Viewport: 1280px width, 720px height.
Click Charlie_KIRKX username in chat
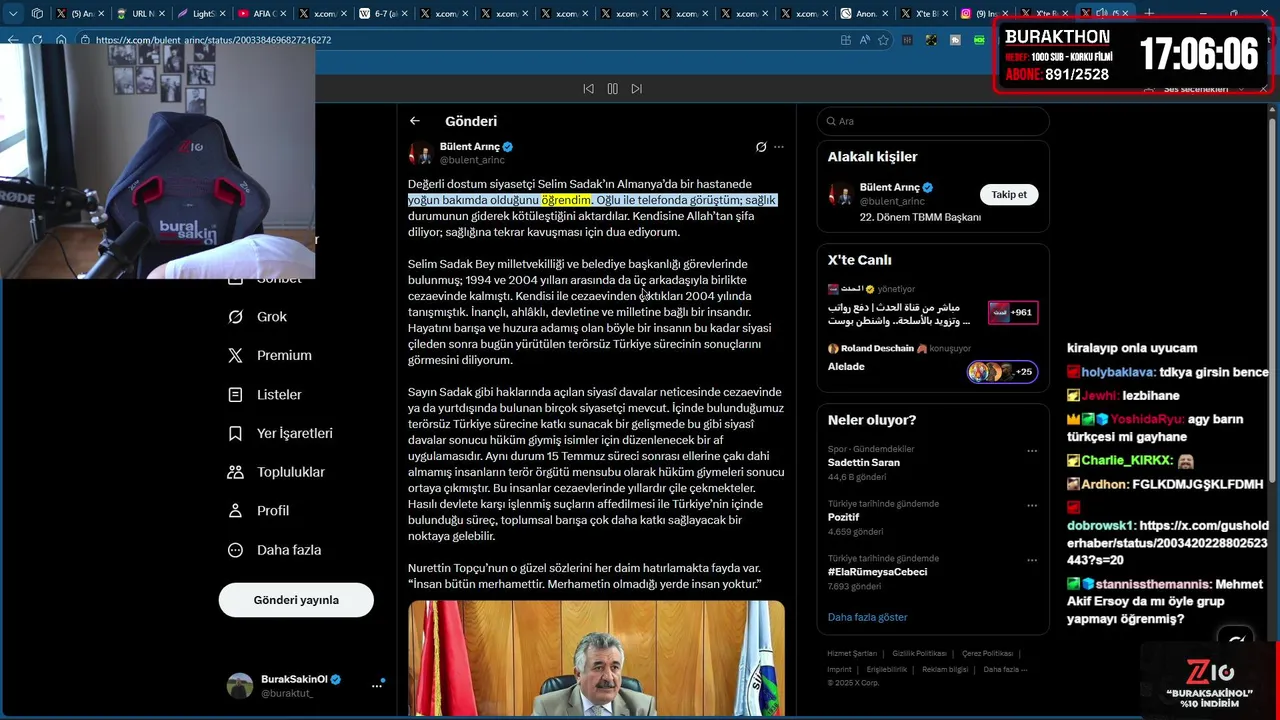1126,461
